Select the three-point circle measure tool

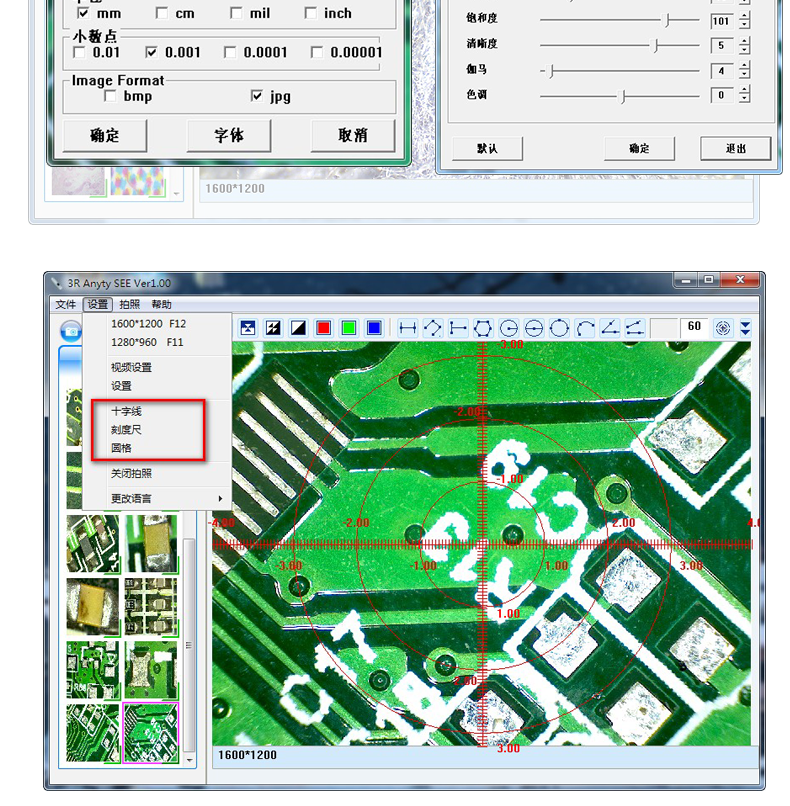559,328
